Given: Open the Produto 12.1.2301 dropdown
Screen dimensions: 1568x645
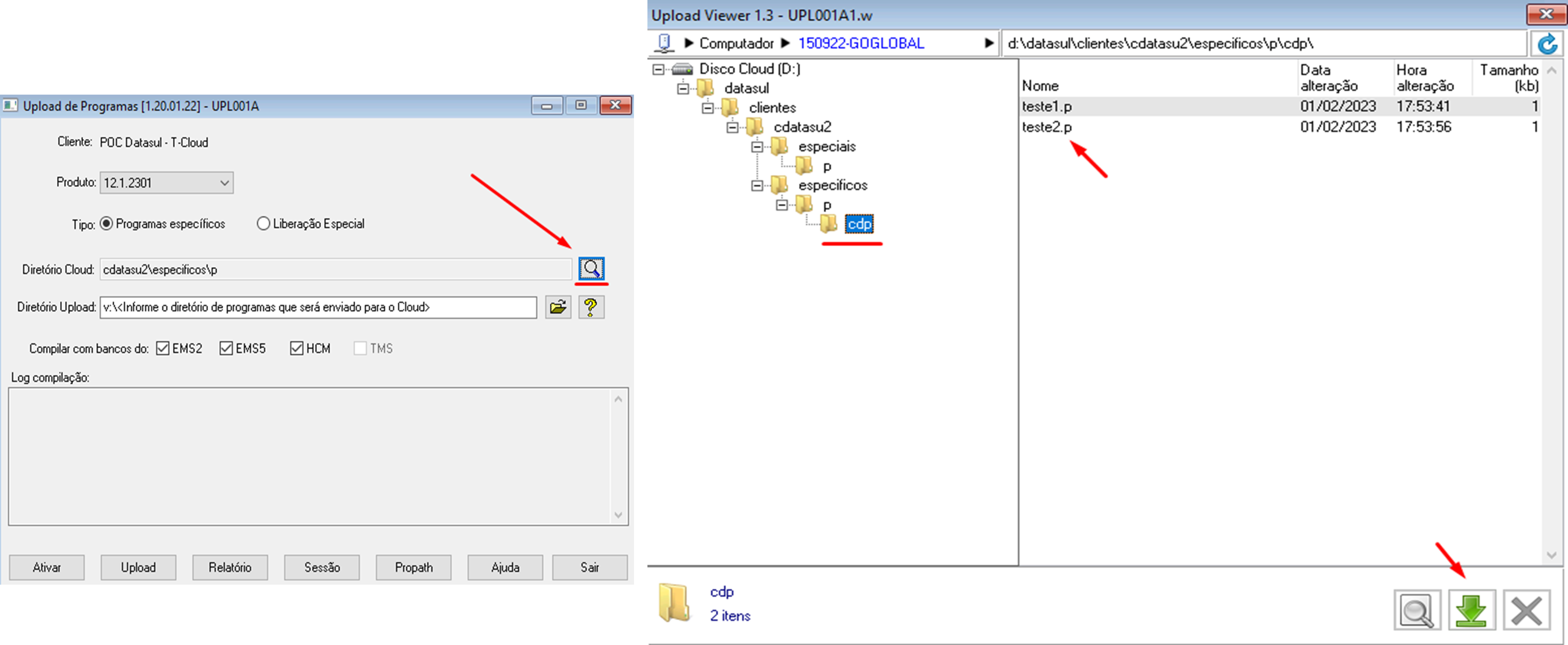Looking at the screenshot, I should point(166,183).
